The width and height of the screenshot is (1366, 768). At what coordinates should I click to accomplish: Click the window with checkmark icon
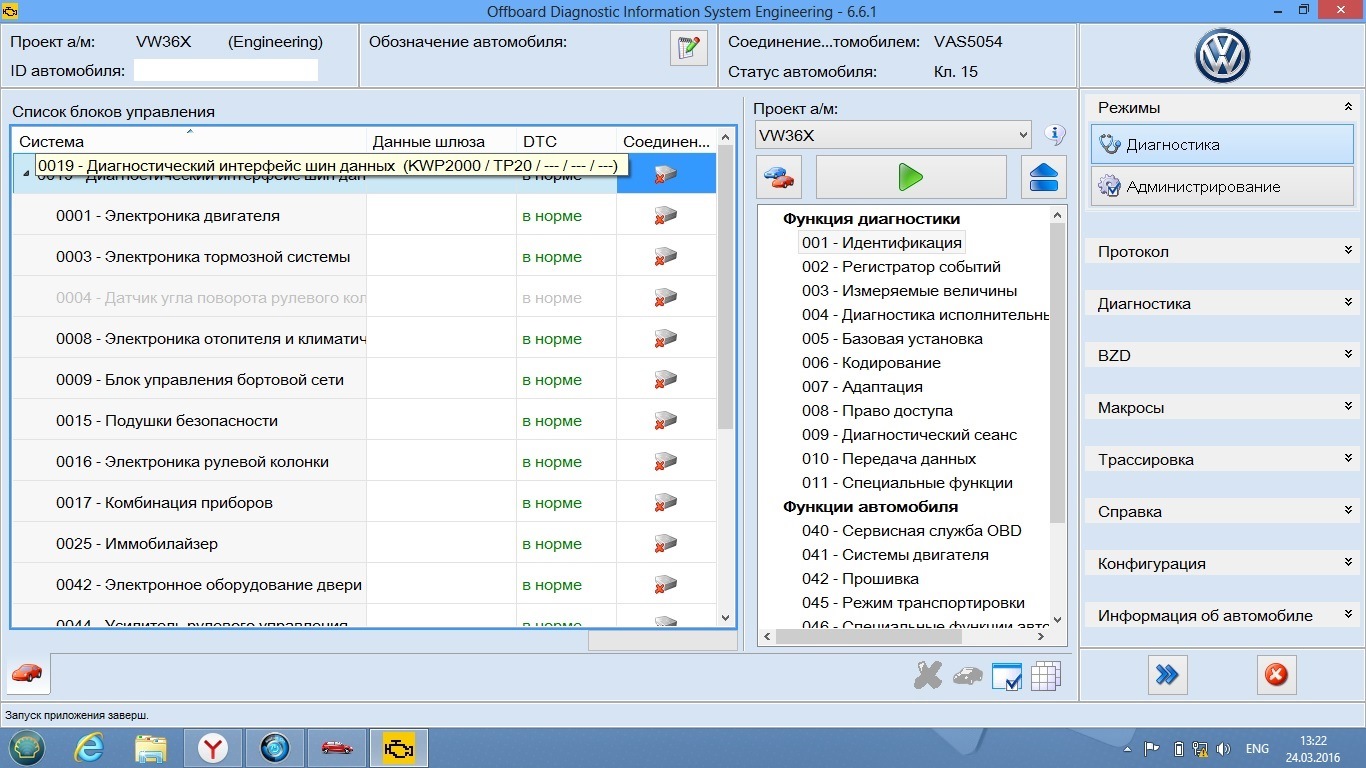click(1006, 677)
